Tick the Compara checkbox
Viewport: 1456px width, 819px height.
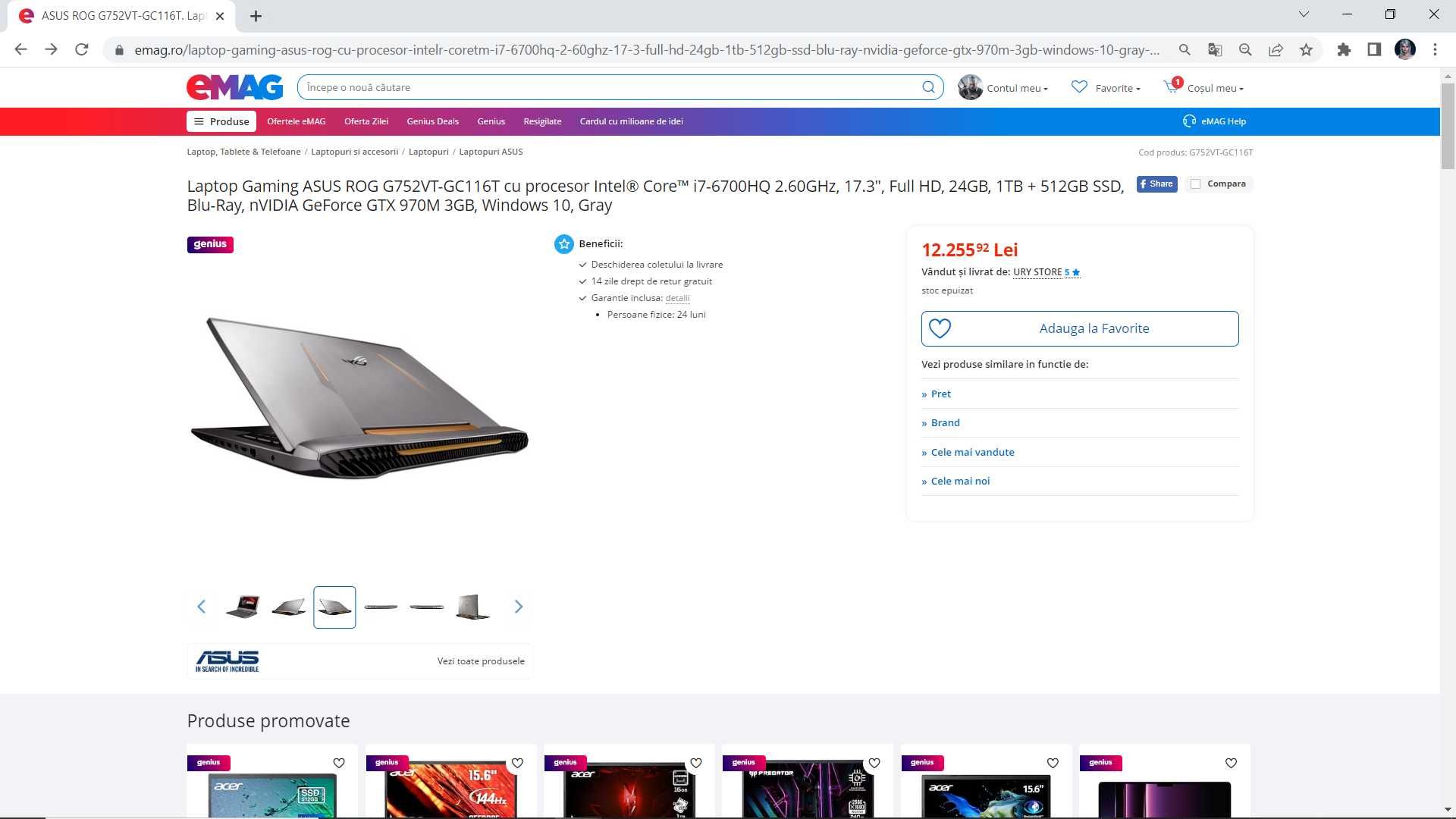pos(1195,184)
